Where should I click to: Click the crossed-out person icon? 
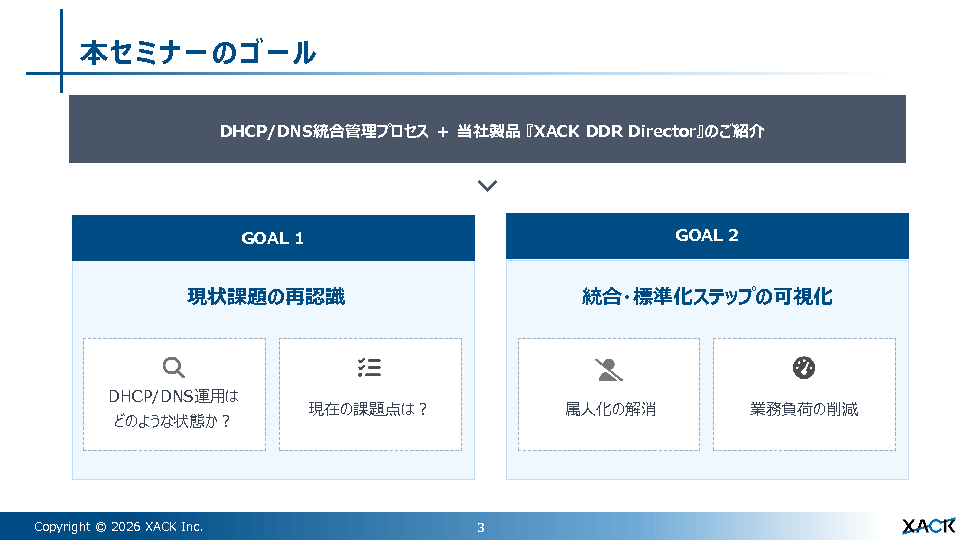(x=608, y=369)
